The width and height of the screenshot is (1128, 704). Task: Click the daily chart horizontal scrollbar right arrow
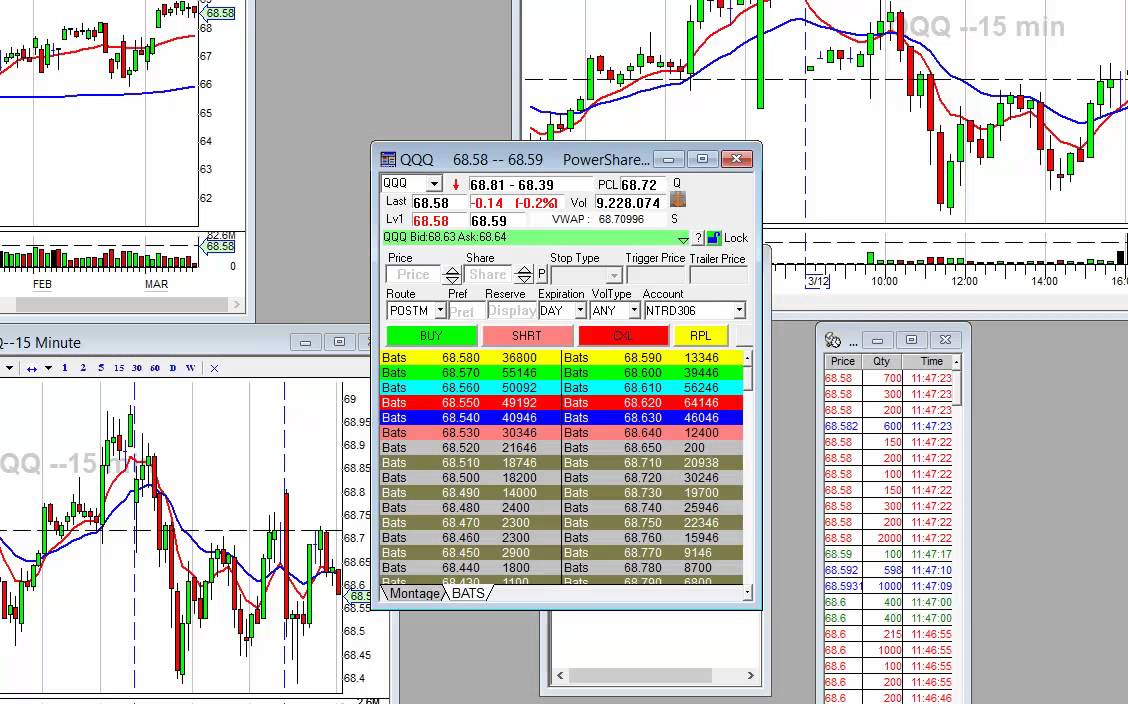(237, 304)
